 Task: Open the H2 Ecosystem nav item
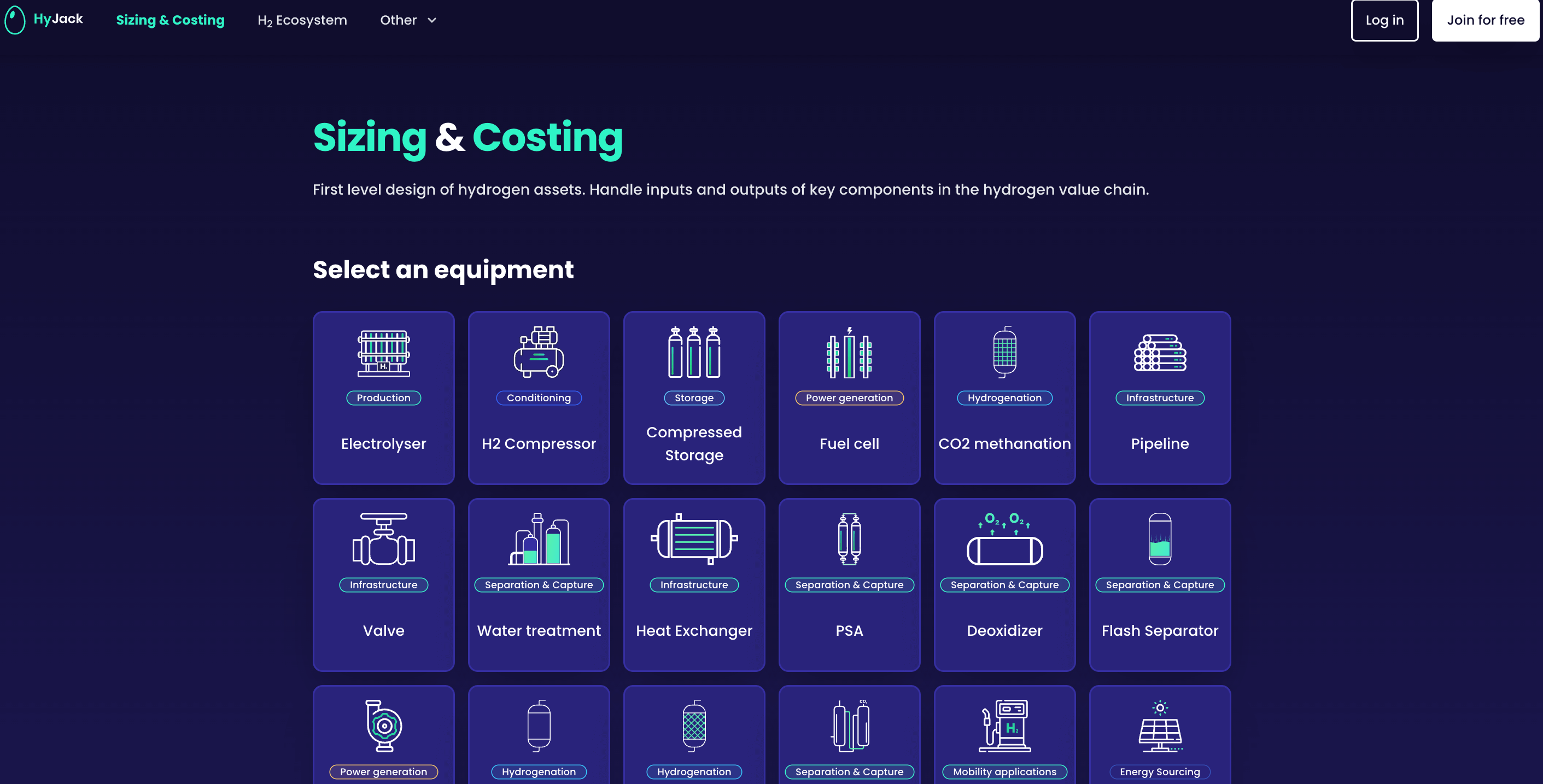(302, 20)
